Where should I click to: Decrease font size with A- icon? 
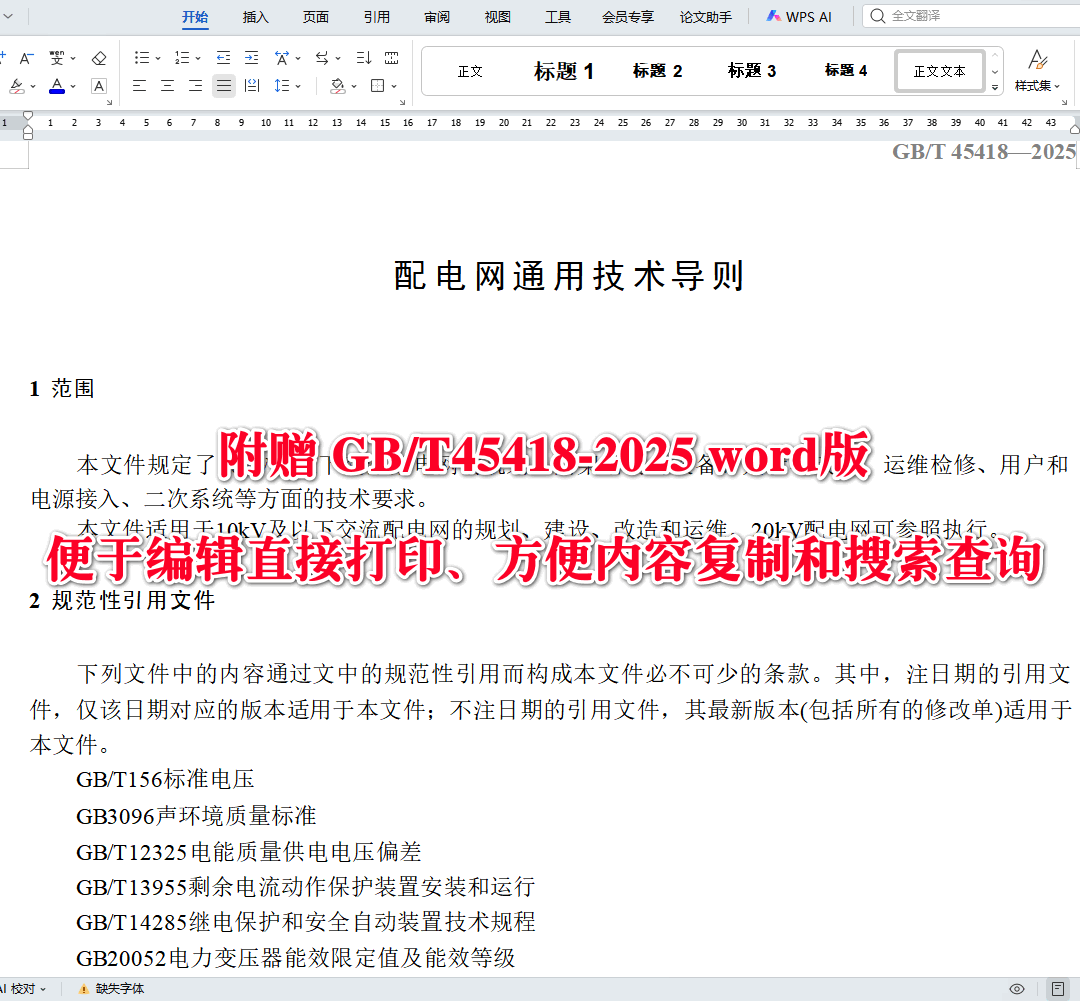pos(26,59)
